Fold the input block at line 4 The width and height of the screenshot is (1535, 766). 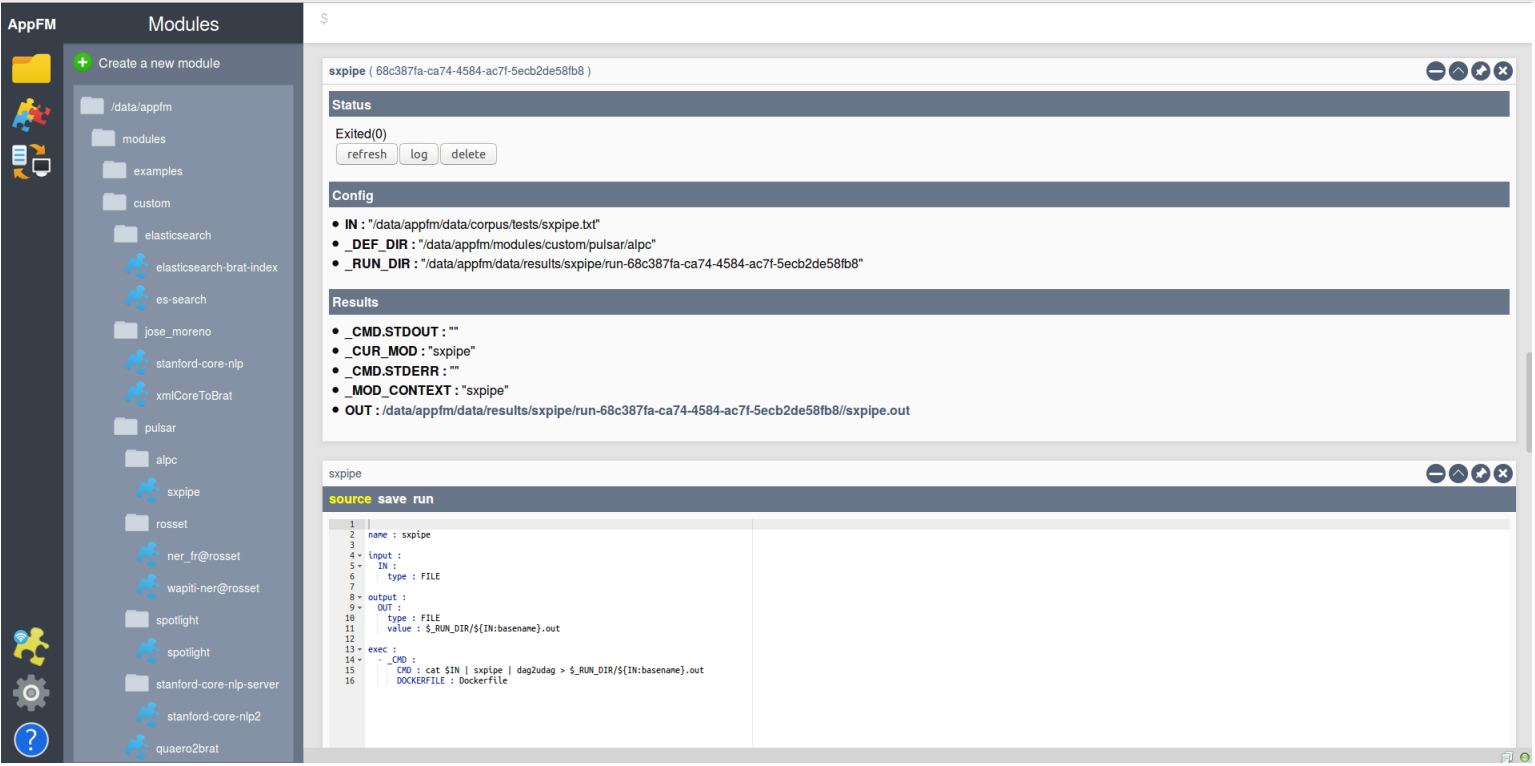coord(359,555)
